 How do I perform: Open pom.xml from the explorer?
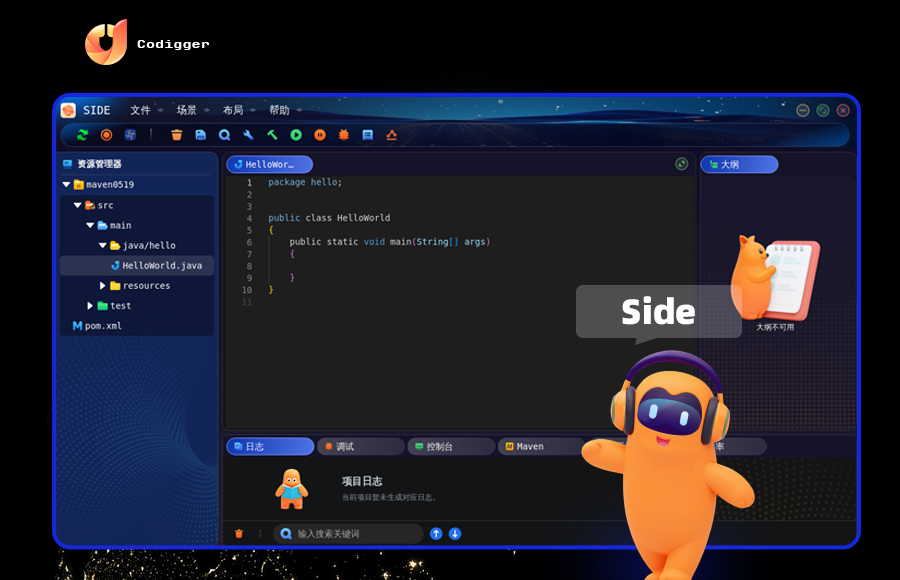pos(97,324)
